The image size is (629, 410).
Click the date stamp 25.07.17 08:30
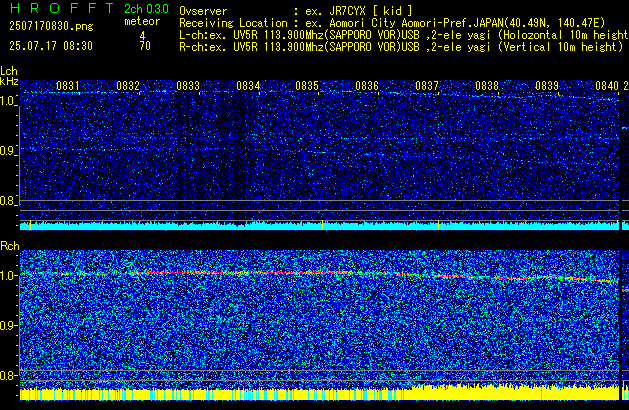[51, 46]
